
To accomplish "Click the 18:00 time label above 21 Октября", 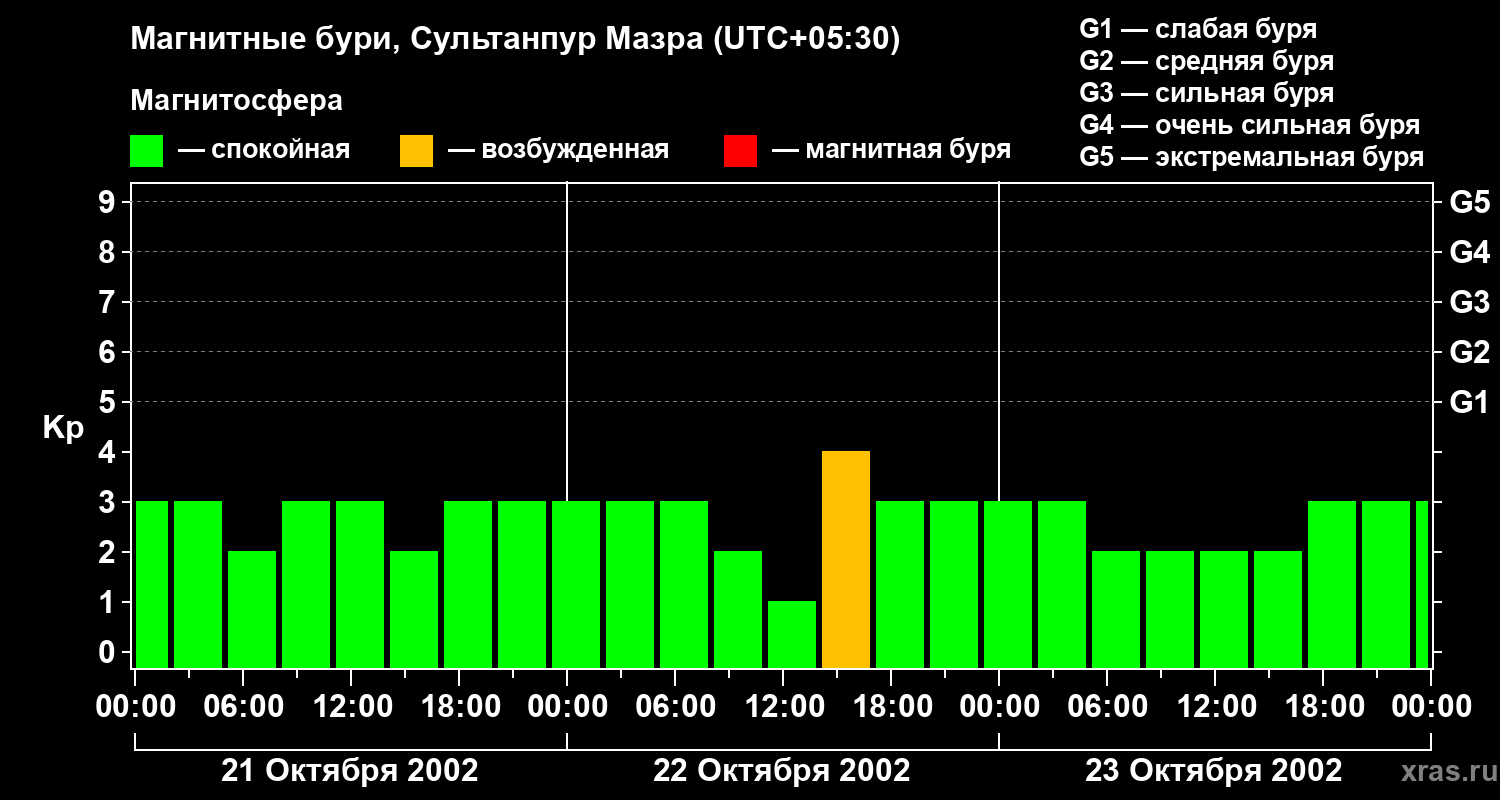I will [459, 707].
